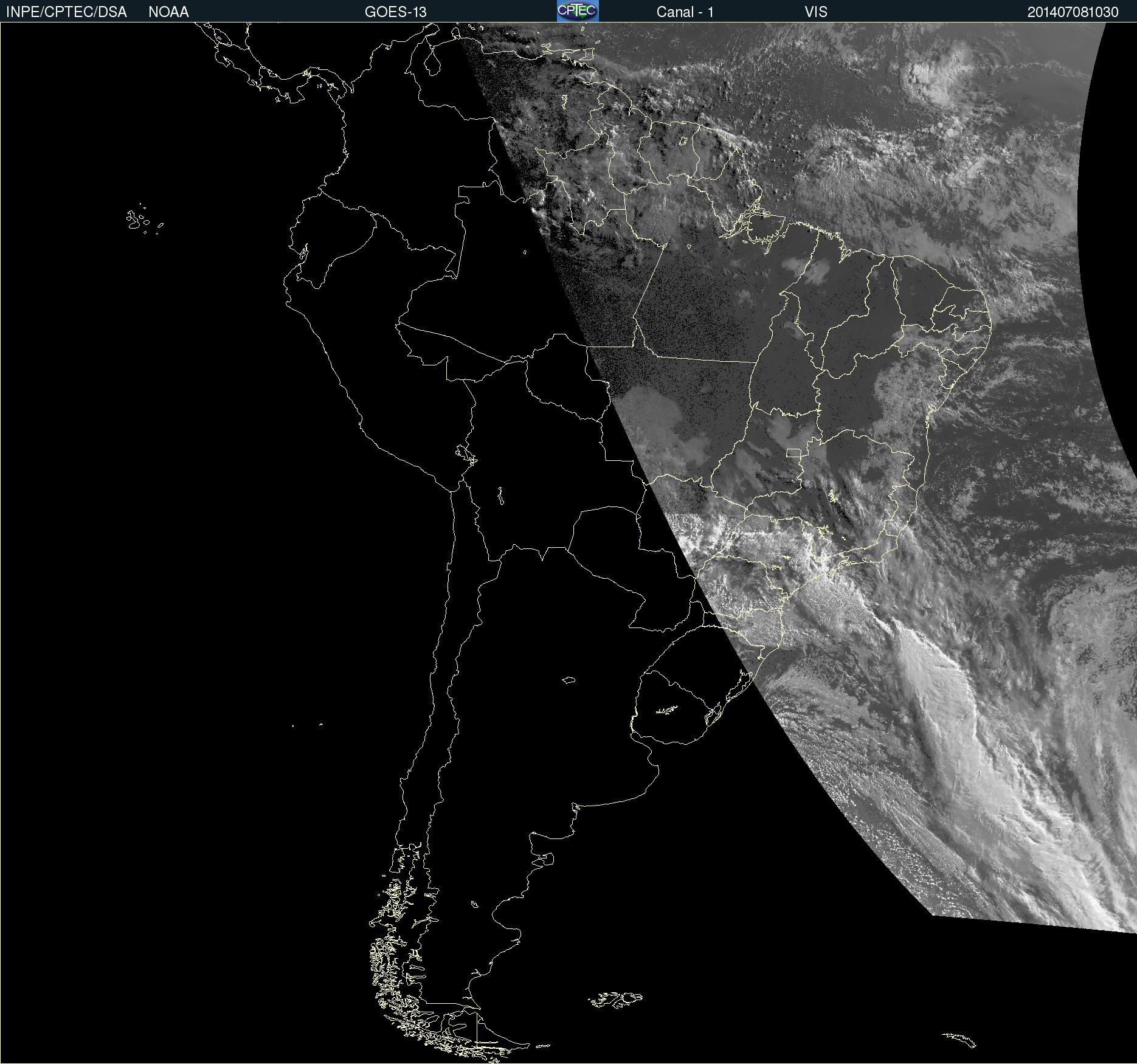Click the NOAA label in header
The width and height of the screenshot is (1137, 1064).
168,12
